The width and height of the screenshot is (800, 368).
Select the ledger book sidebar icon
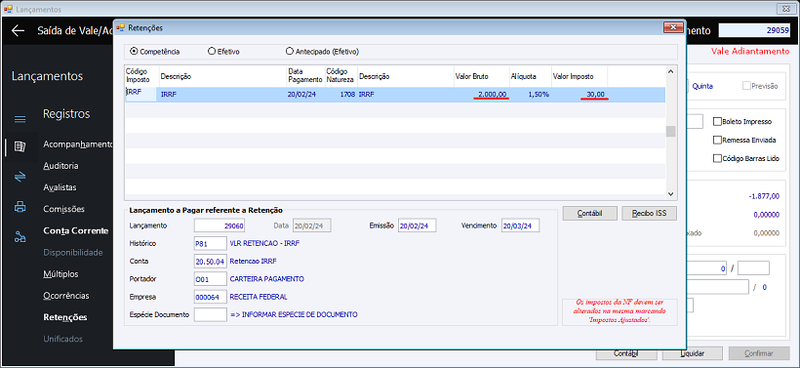tap(20, 147)
